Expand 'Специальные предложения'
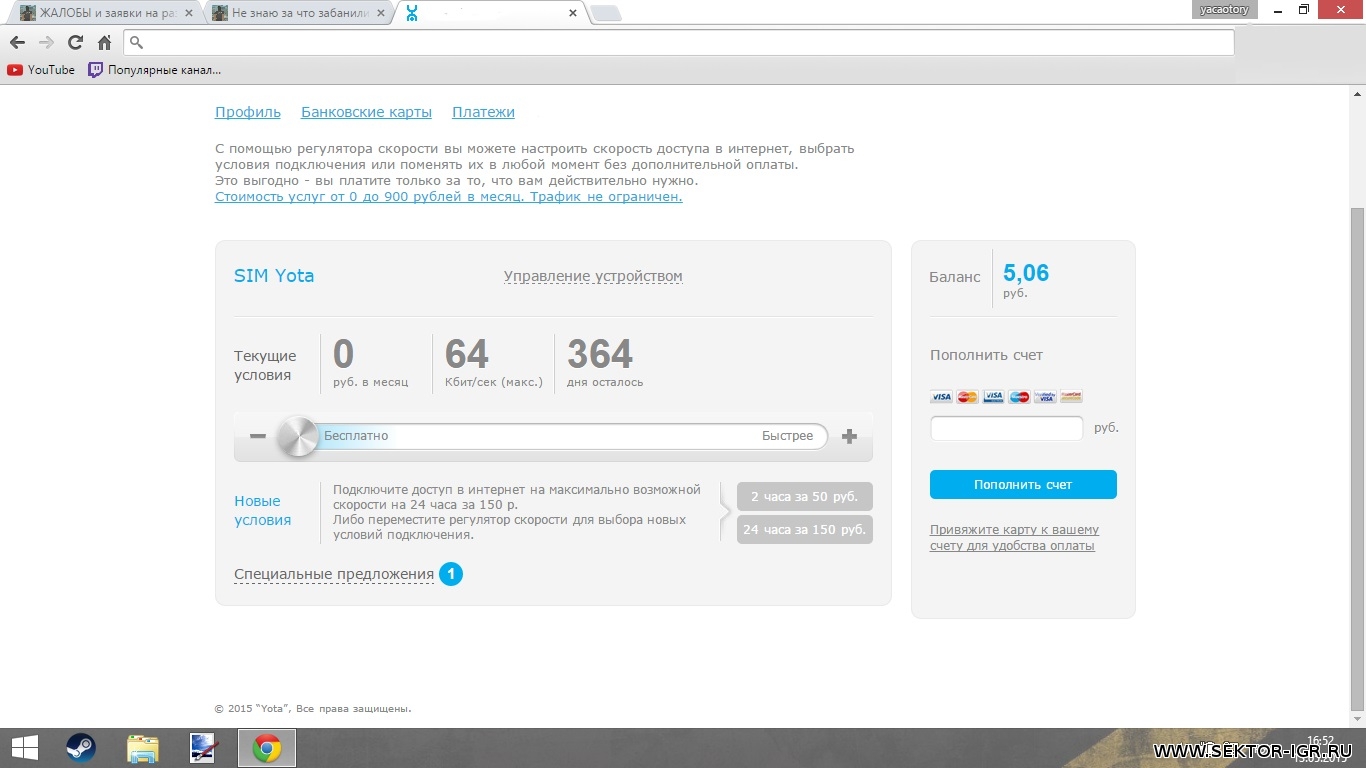This screenshot has width=1366, height=768. tap(334, 574)
